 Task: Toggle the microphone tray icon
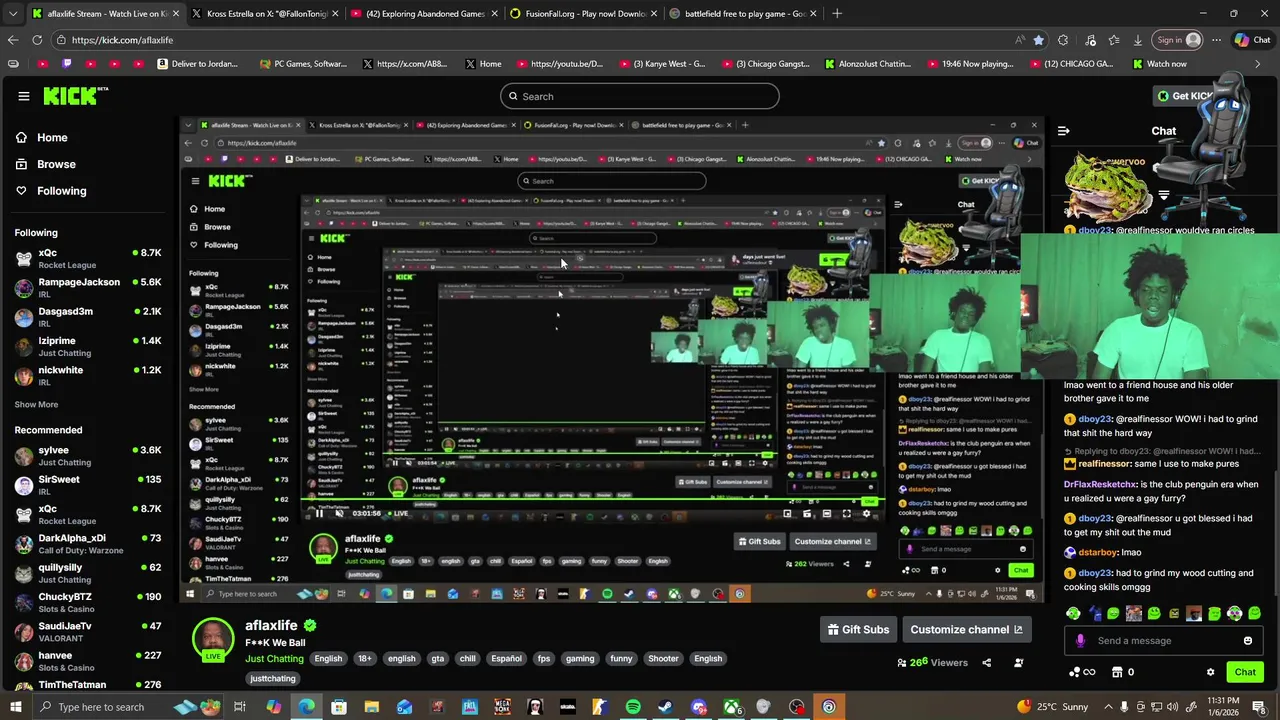(1124, 707)
